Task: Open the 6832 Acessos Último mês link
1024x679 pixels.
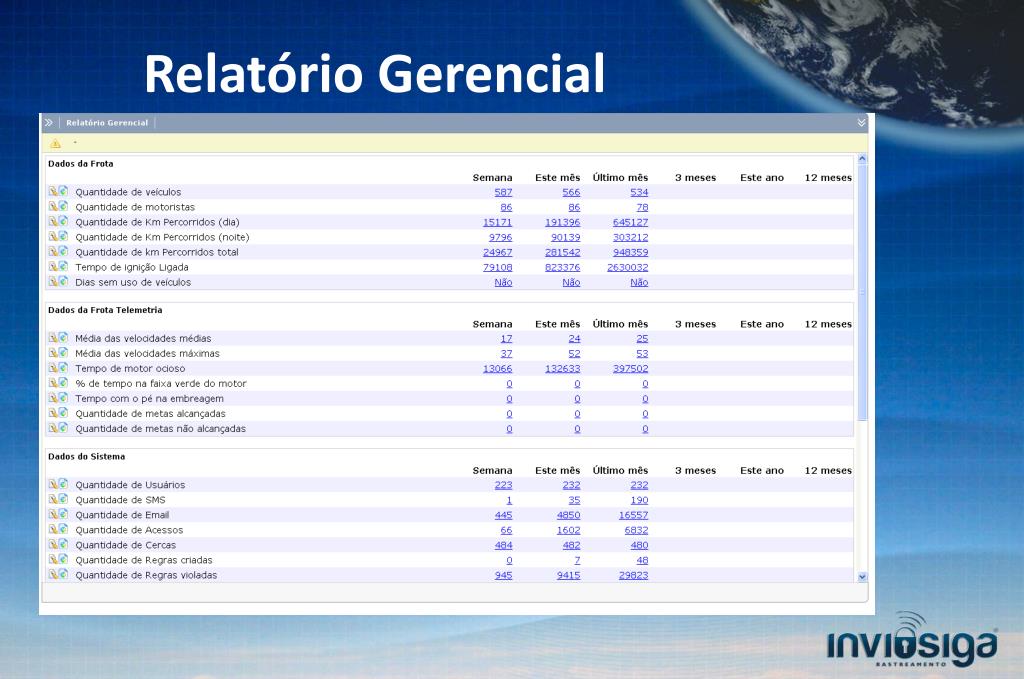Action: point(637,529)
